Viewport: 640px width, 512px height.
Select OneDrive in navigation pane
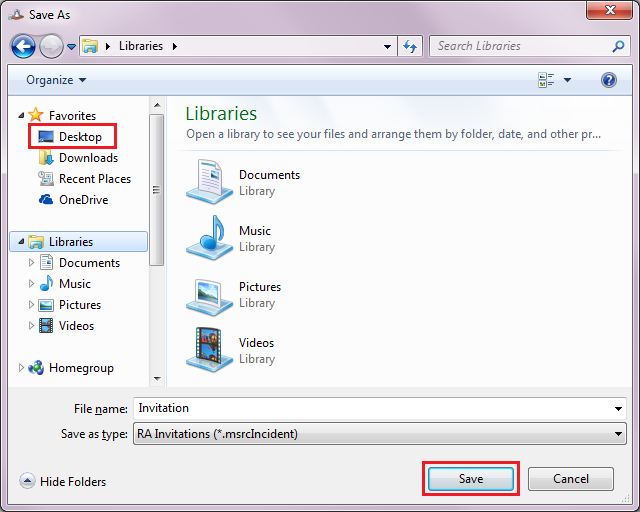73,200
